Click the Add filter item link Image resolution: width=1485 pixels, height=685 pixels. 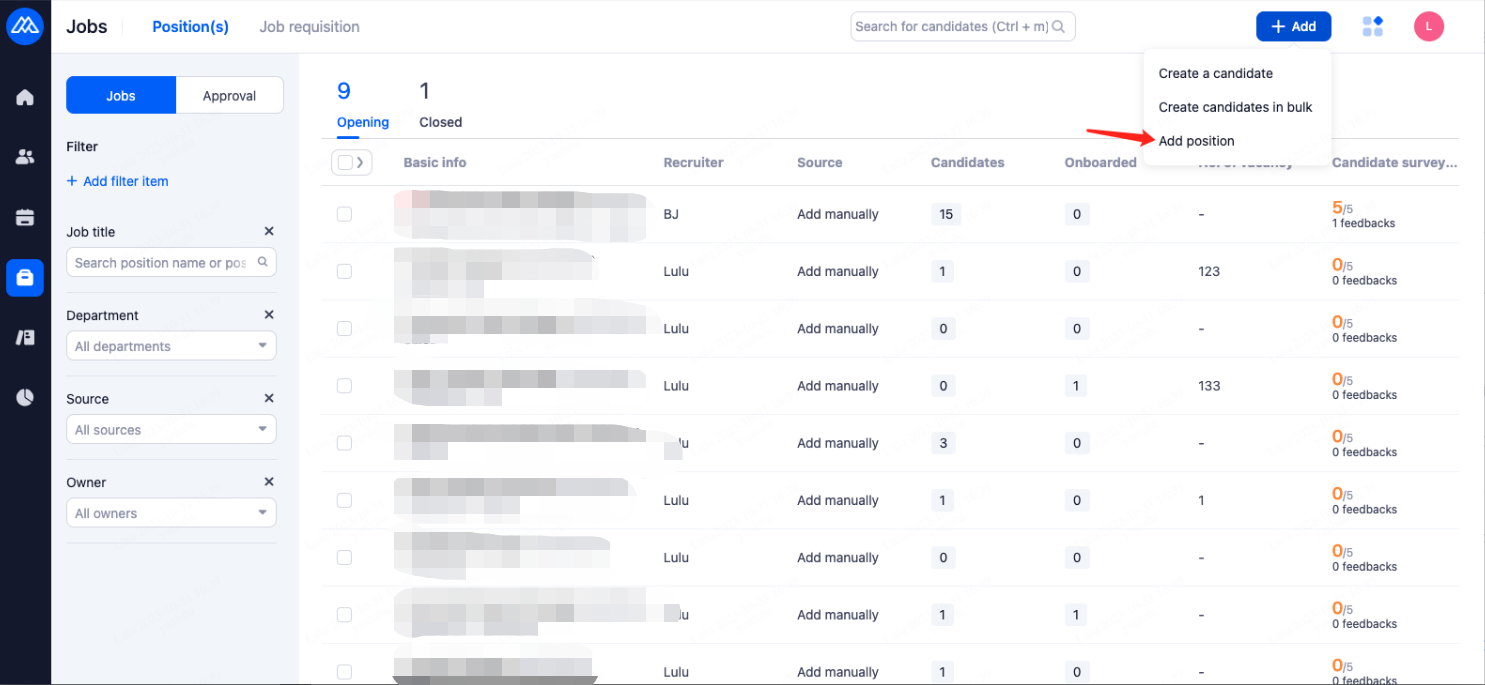tap(117, 181)
